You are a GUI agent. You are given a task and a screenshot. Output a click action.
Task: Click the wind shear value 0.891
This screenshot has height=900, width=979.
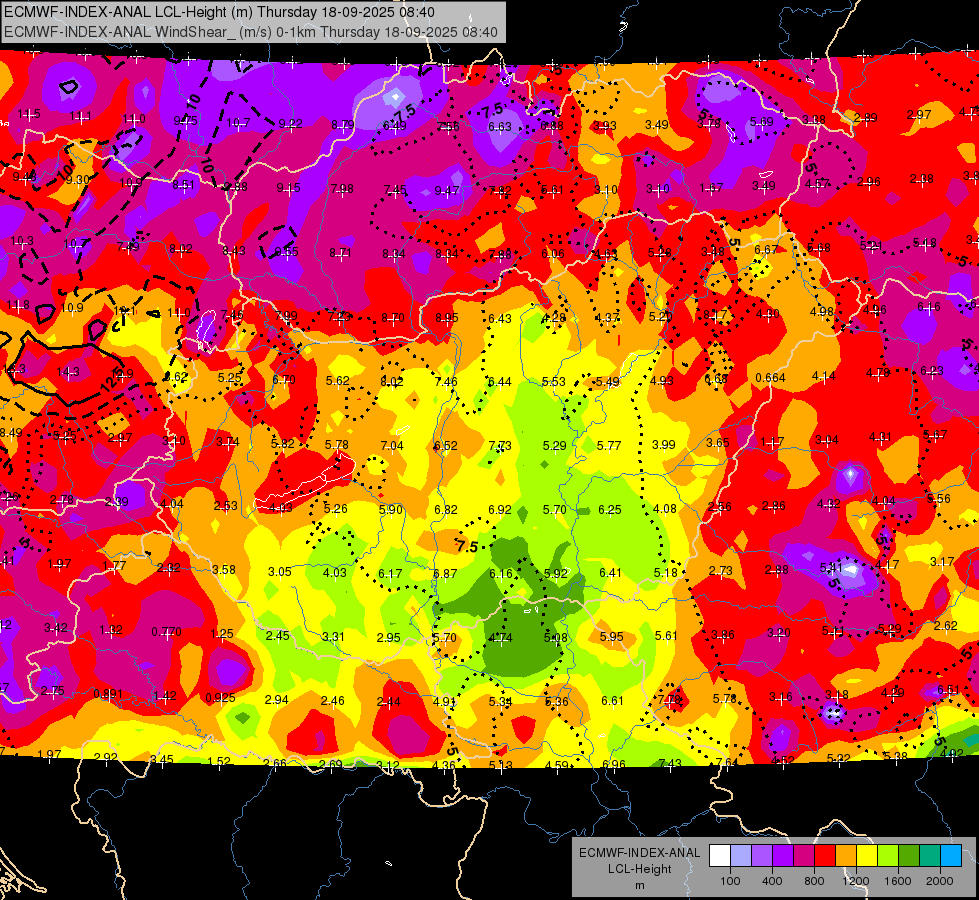pyautogui.click(x=108, y=694)
